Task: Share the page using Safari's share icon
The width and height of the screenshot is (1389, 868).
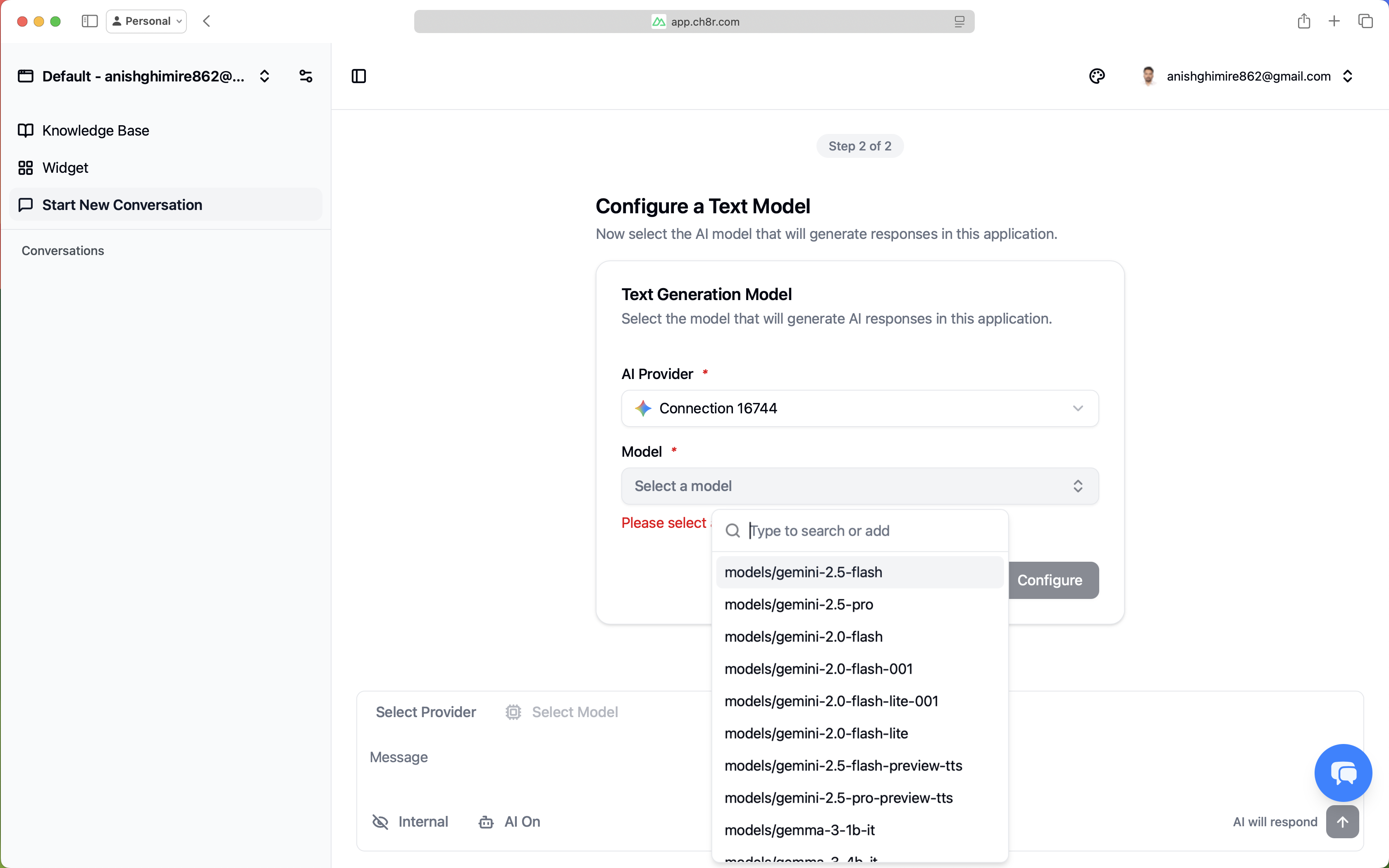Action: (x=1303, y=21)
